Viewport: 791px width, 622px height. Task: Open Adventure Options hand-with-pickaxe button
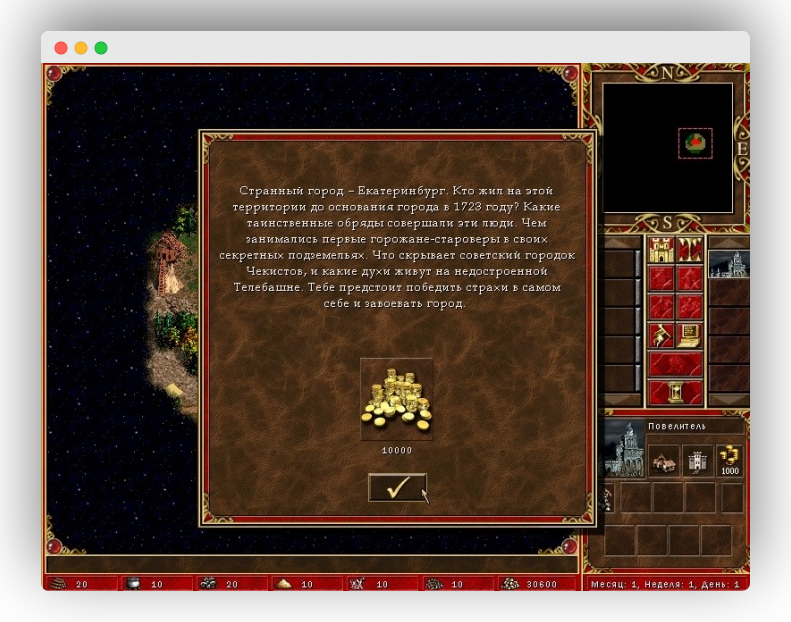coord(661,336)
